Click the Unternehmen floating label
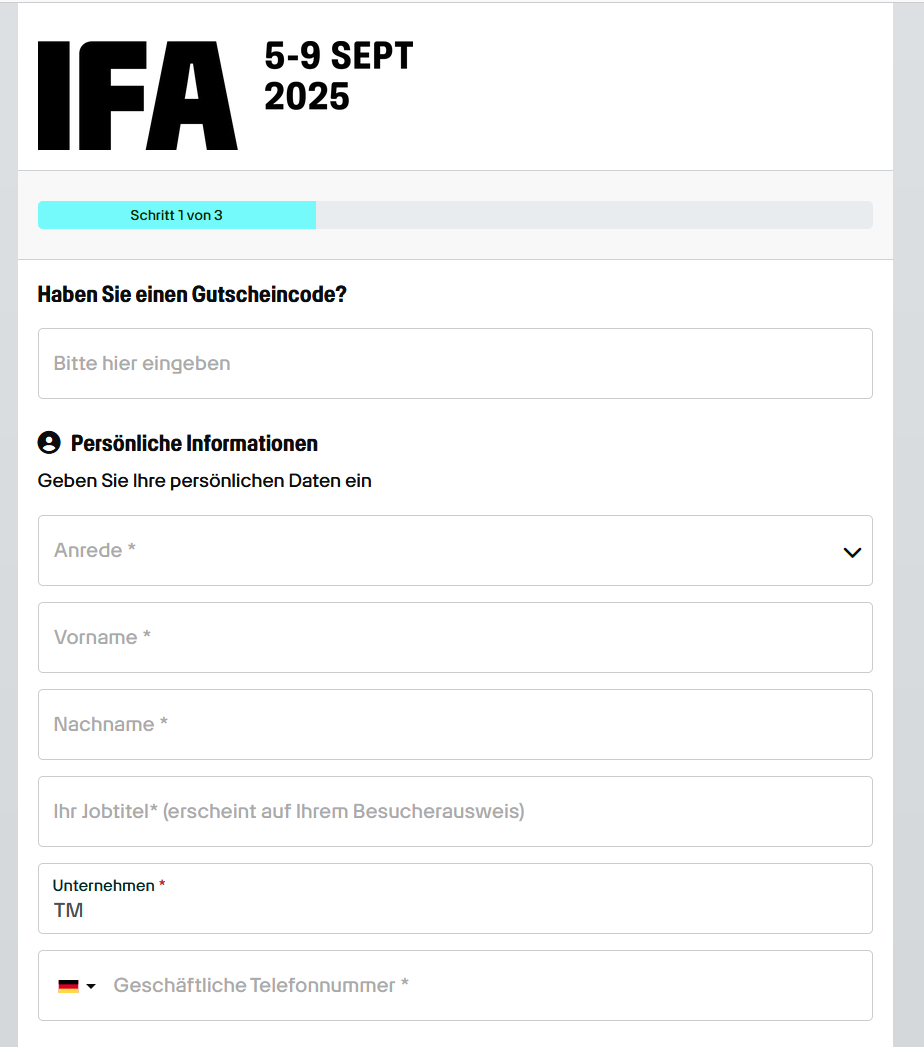Image resolution: width=924 pixels, height=1047 pixels. coord(104,886)
